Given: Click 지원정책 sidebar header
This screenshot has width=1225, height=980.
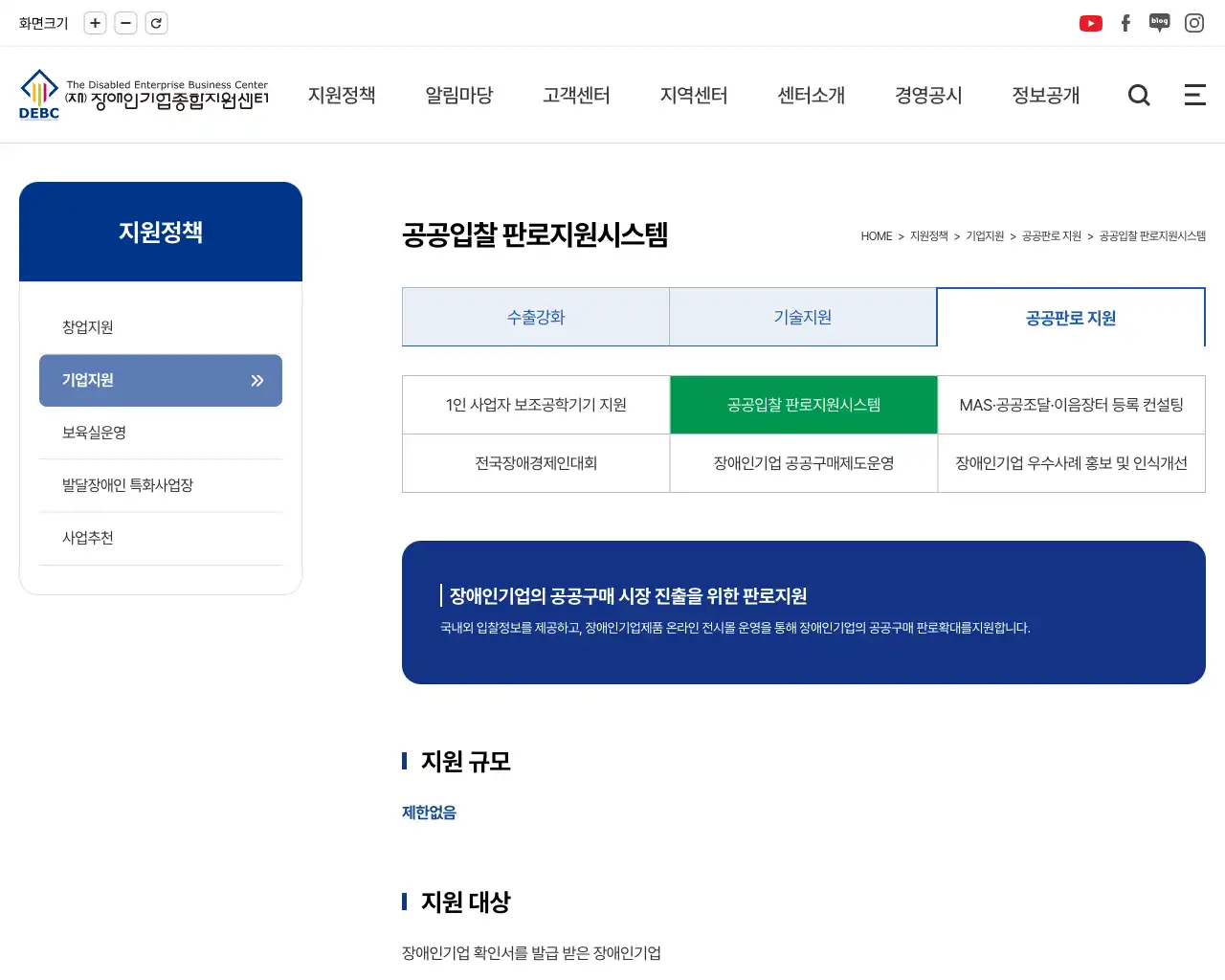Looking at the screenshot, I should 161,232.
